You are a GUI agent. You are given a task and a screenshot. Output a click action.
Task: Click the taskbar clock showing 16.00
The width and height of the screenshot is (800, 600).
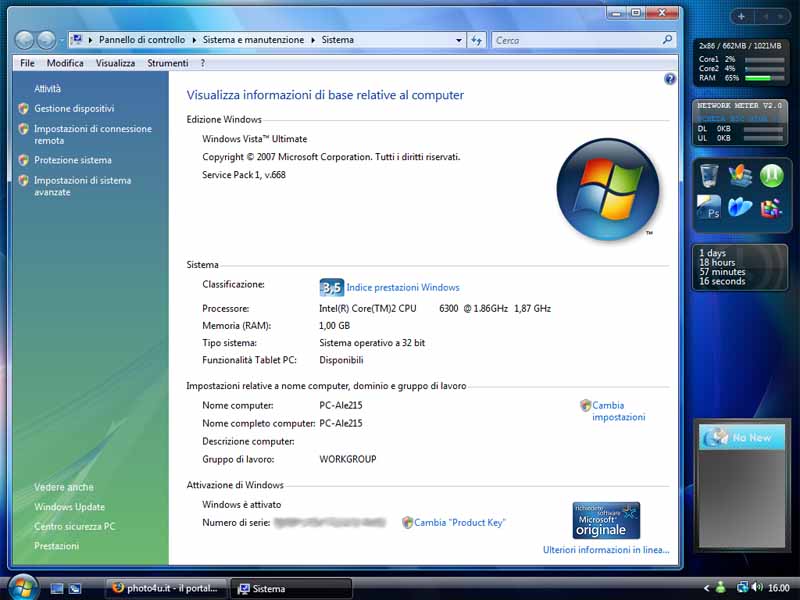tap(779, 588)
